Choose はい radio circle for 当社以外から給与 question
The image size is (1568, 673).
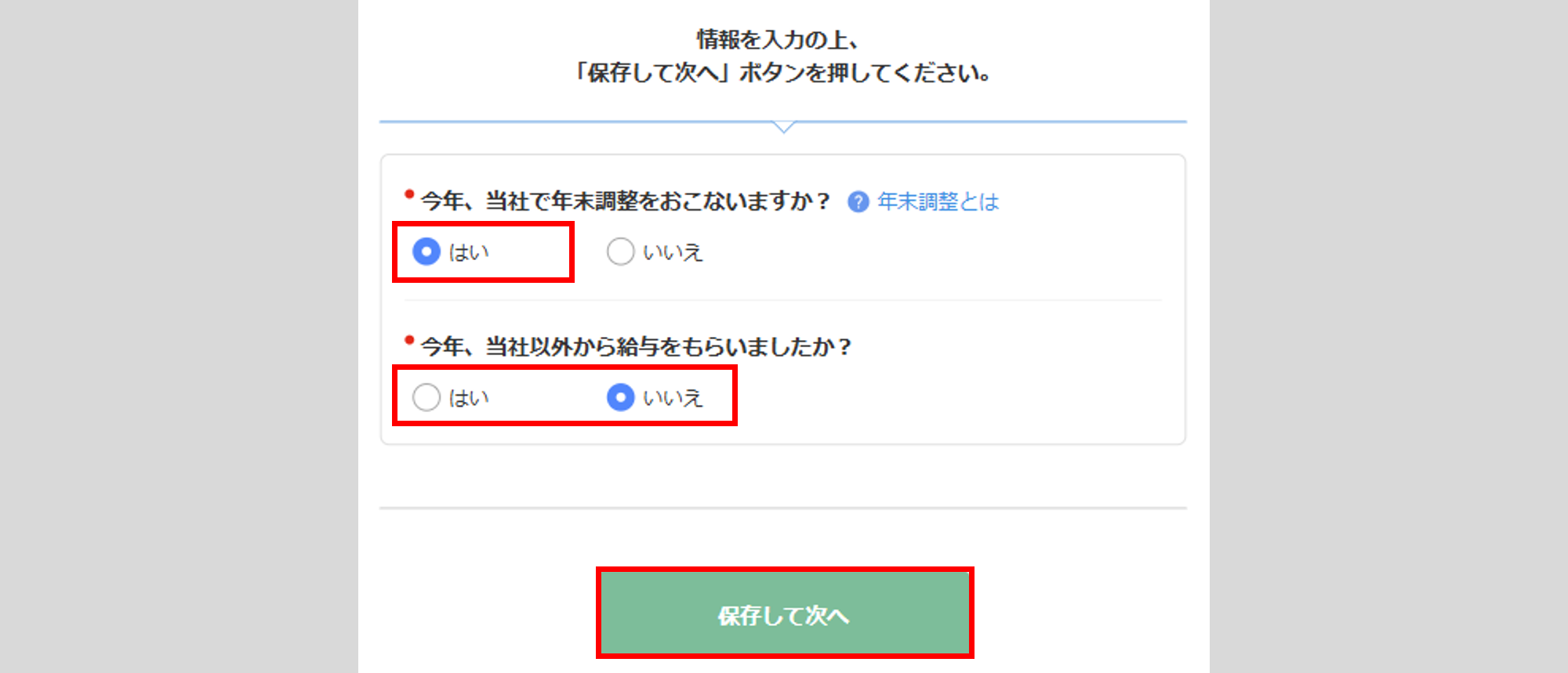pyautogui.click(x=426, y=397)
